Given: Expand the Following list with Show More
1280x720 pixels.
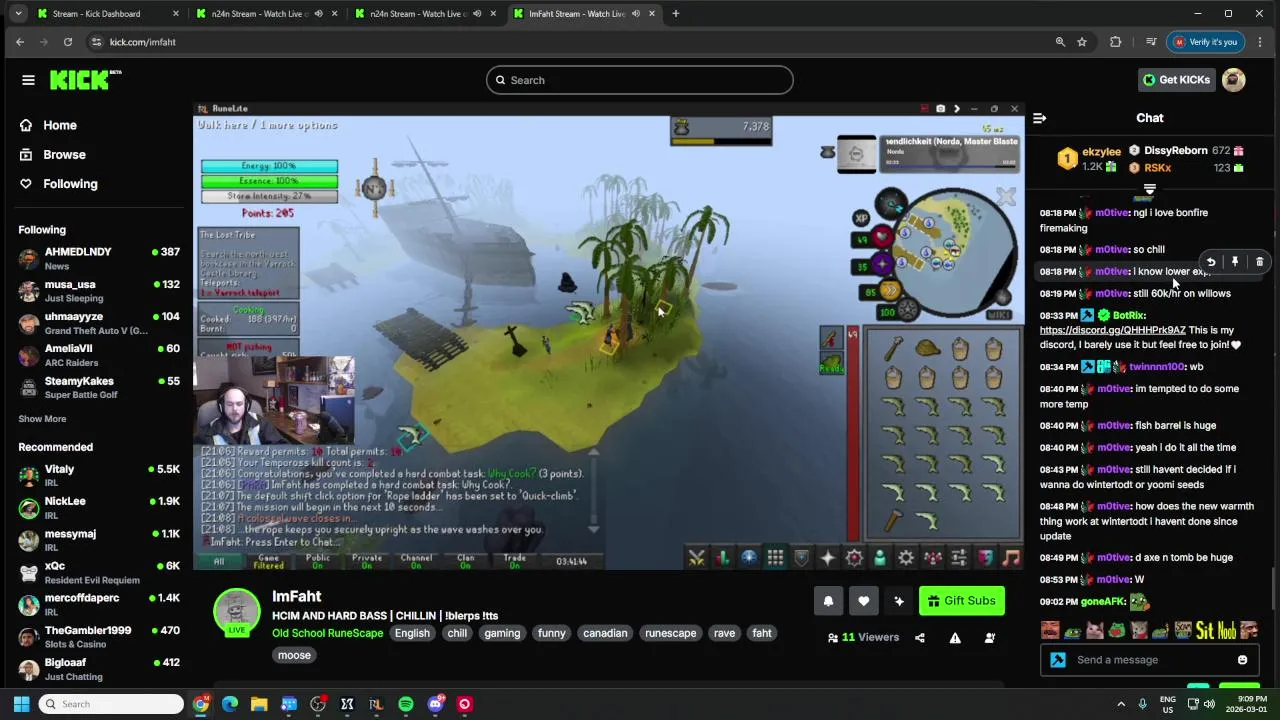Looking at the screenshot, I should 42,419.
